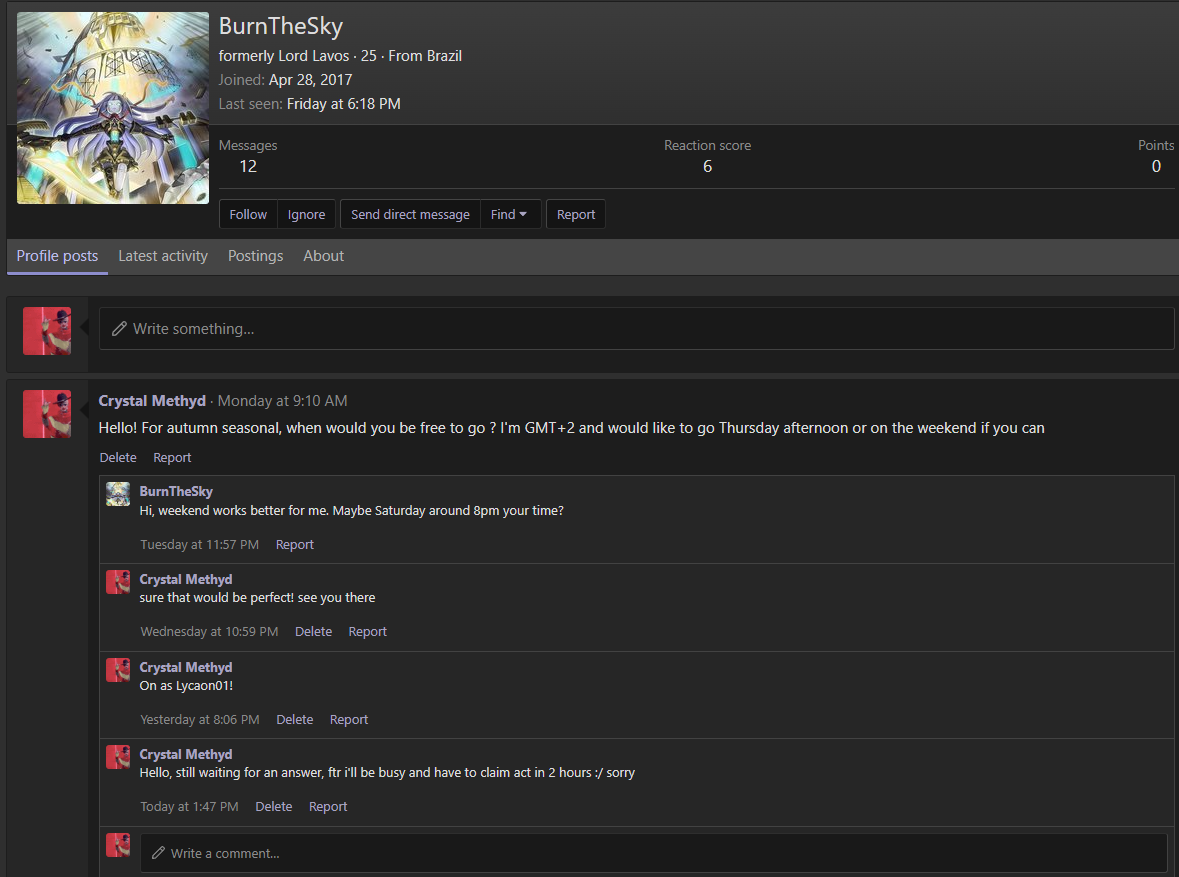
Task: Open the About tab
Action: click(x=323, y=256)
